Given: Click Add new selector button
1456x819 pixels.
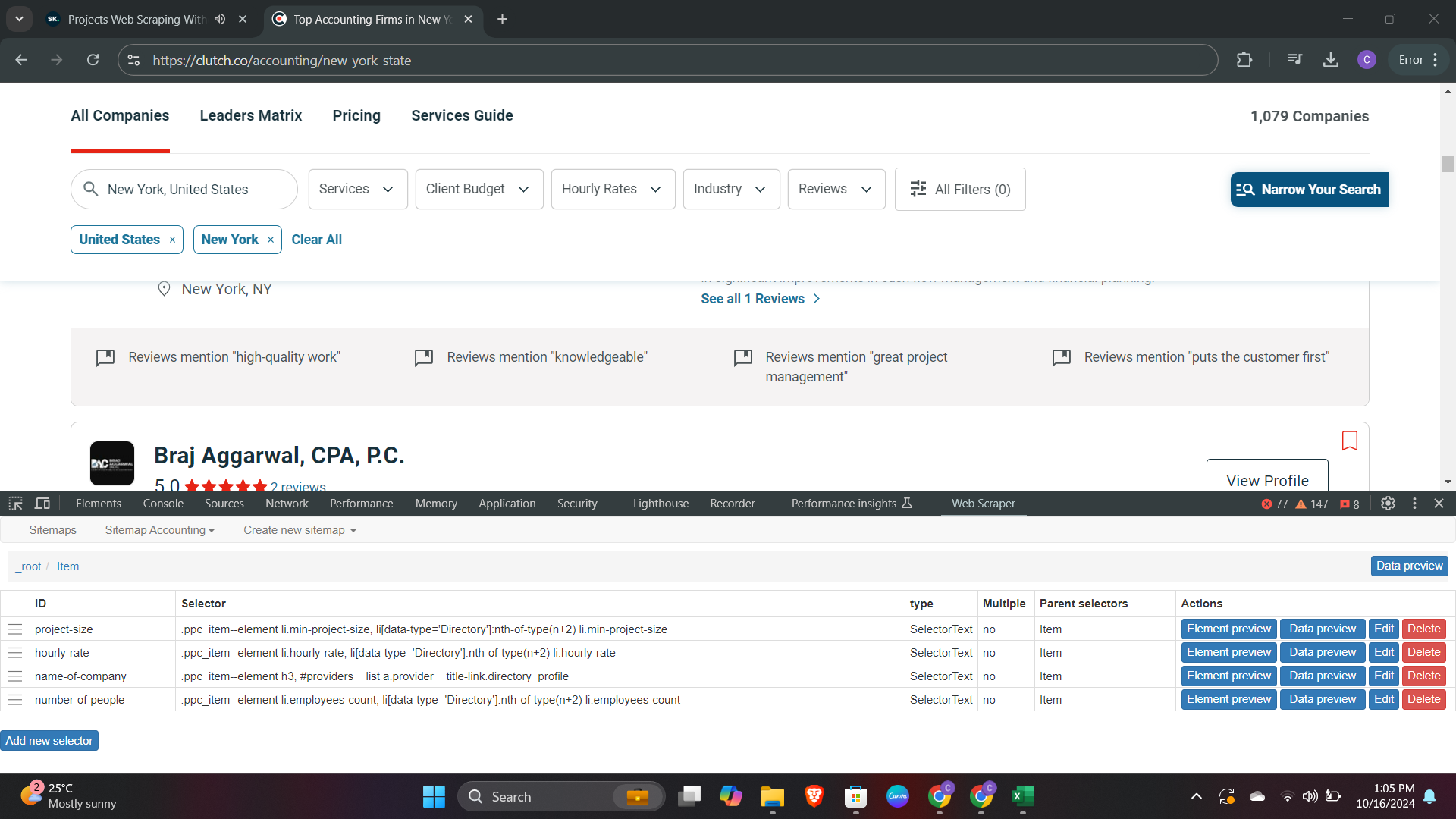Looking at the screenshot, I should point(49,741).
